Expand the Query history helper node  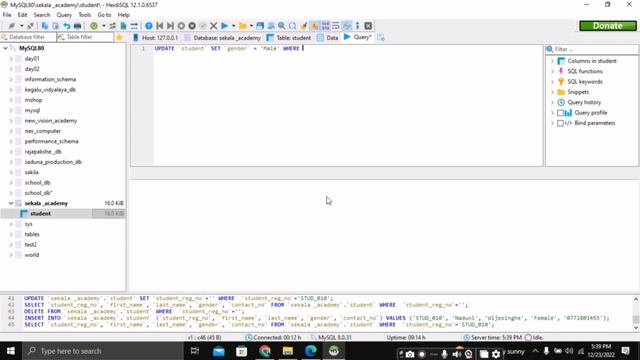pyautogui.click(x=552, y=102)
